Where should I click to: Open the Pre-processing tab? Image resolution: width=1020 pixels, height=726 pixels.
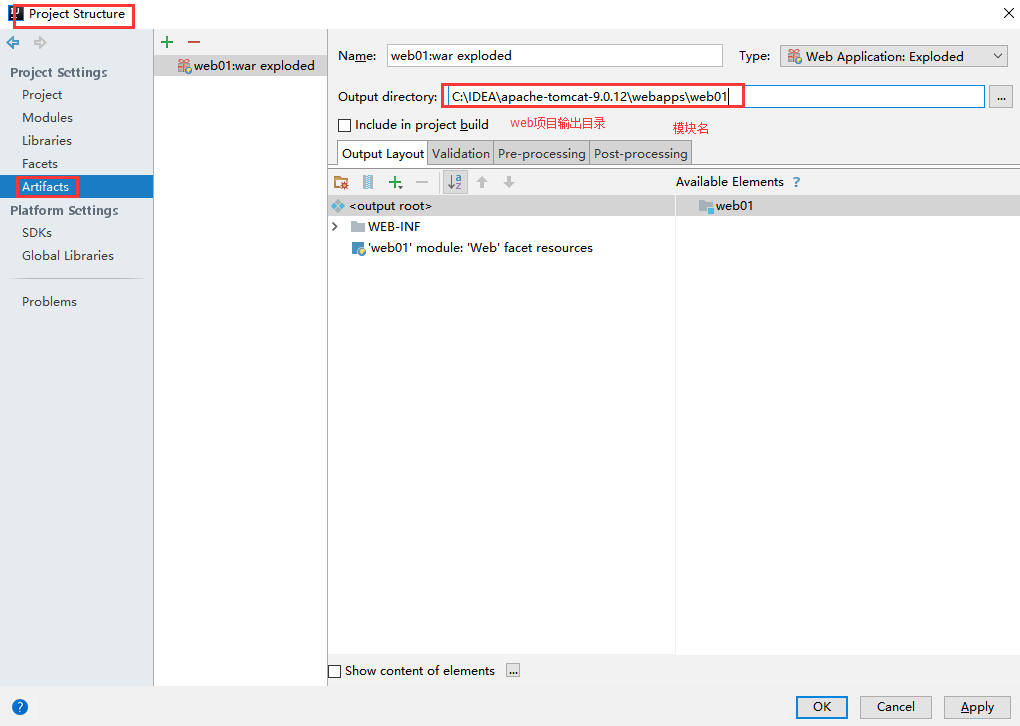pyautogui.click(x=541, y=154)
